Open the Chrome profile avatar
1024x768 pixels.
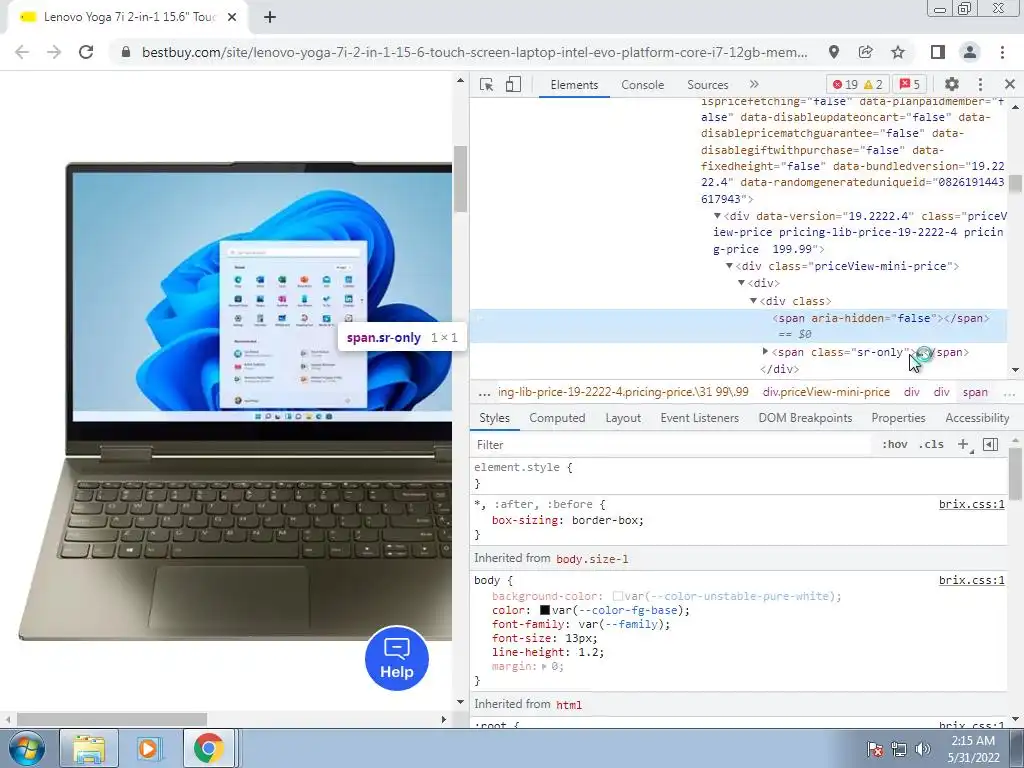tap(970, 52)
